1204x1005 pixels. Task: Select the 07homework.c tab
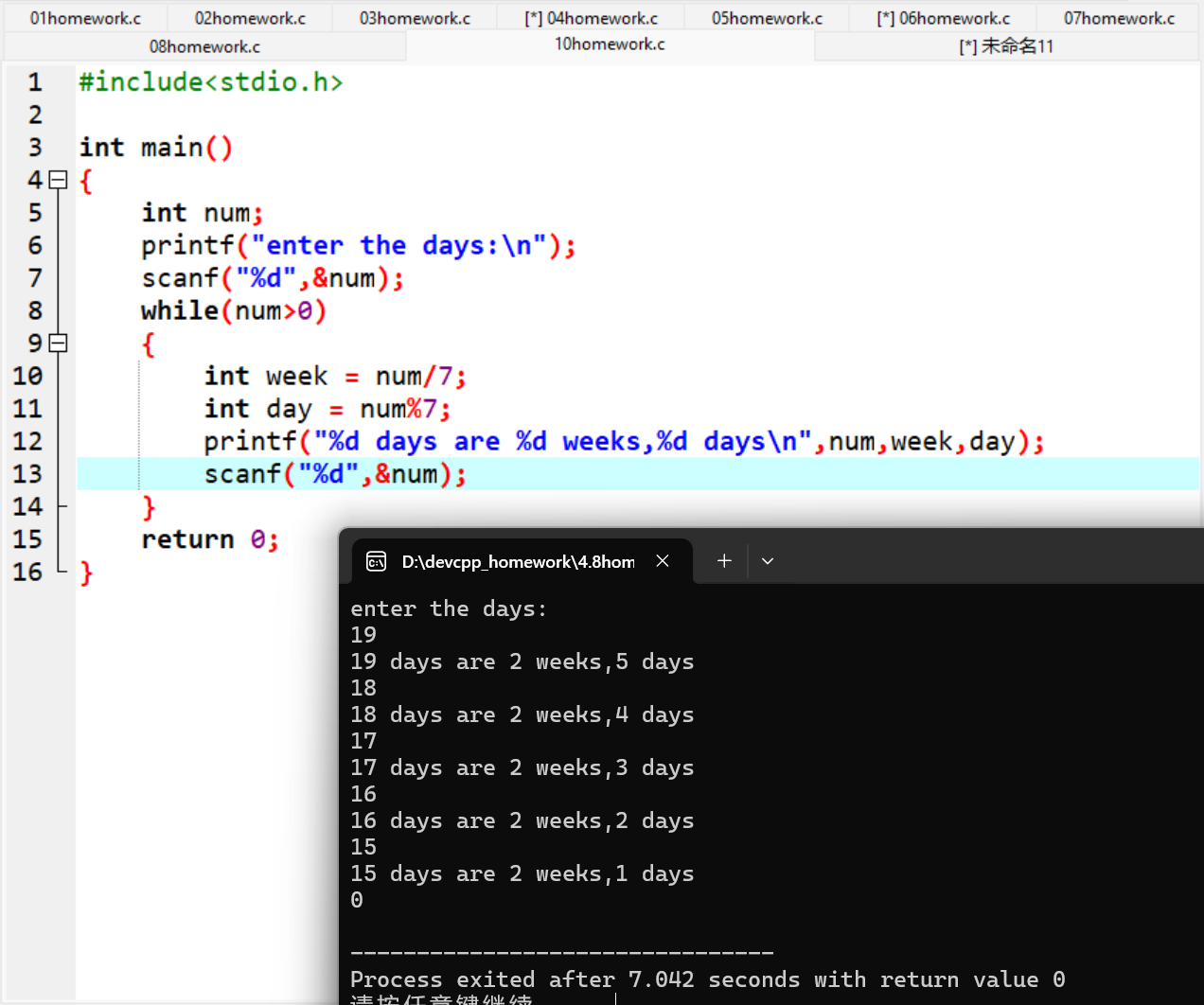tap(1119, 18)
